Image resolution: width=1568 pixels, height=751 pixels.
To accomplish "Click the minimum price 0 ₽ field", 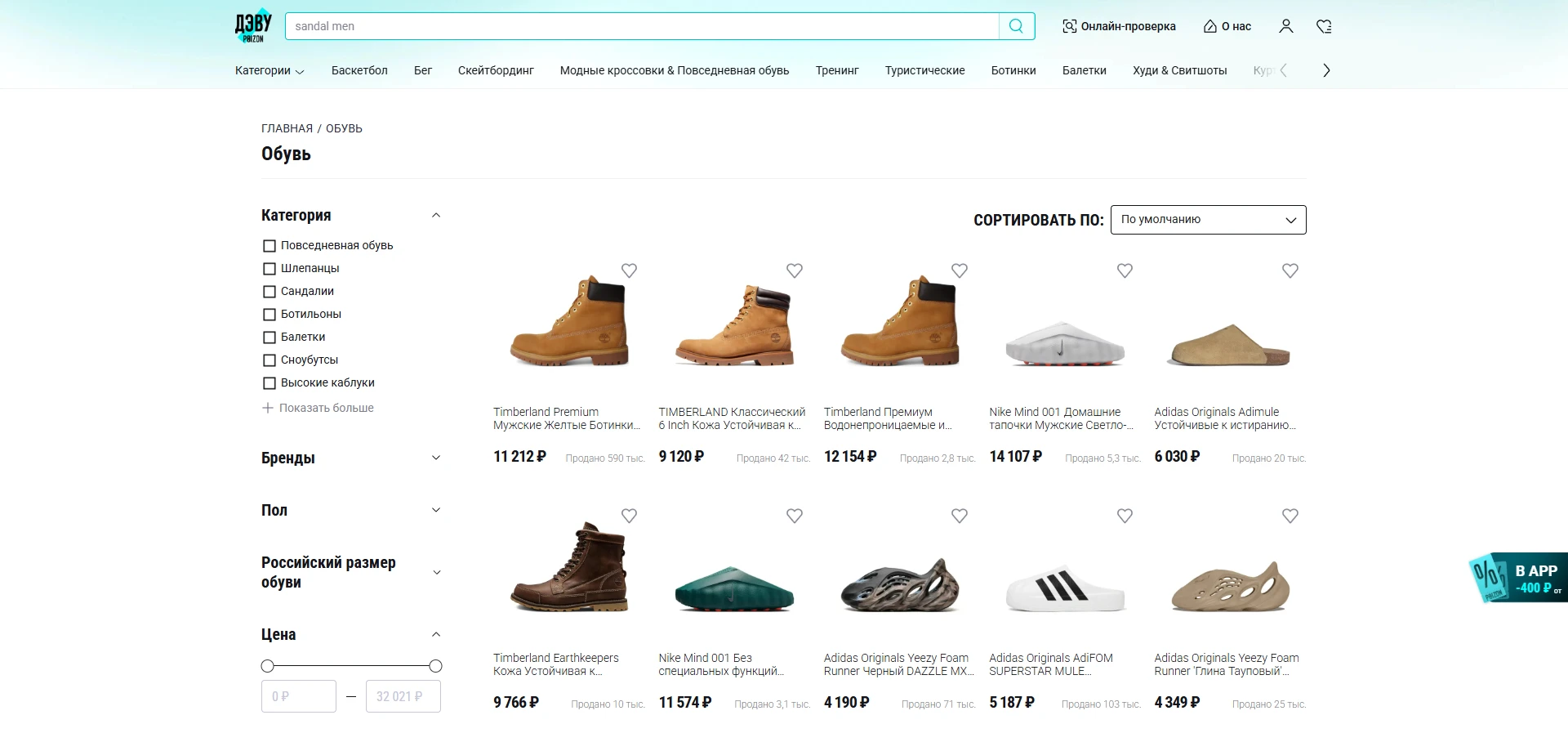I will point(299,696).
